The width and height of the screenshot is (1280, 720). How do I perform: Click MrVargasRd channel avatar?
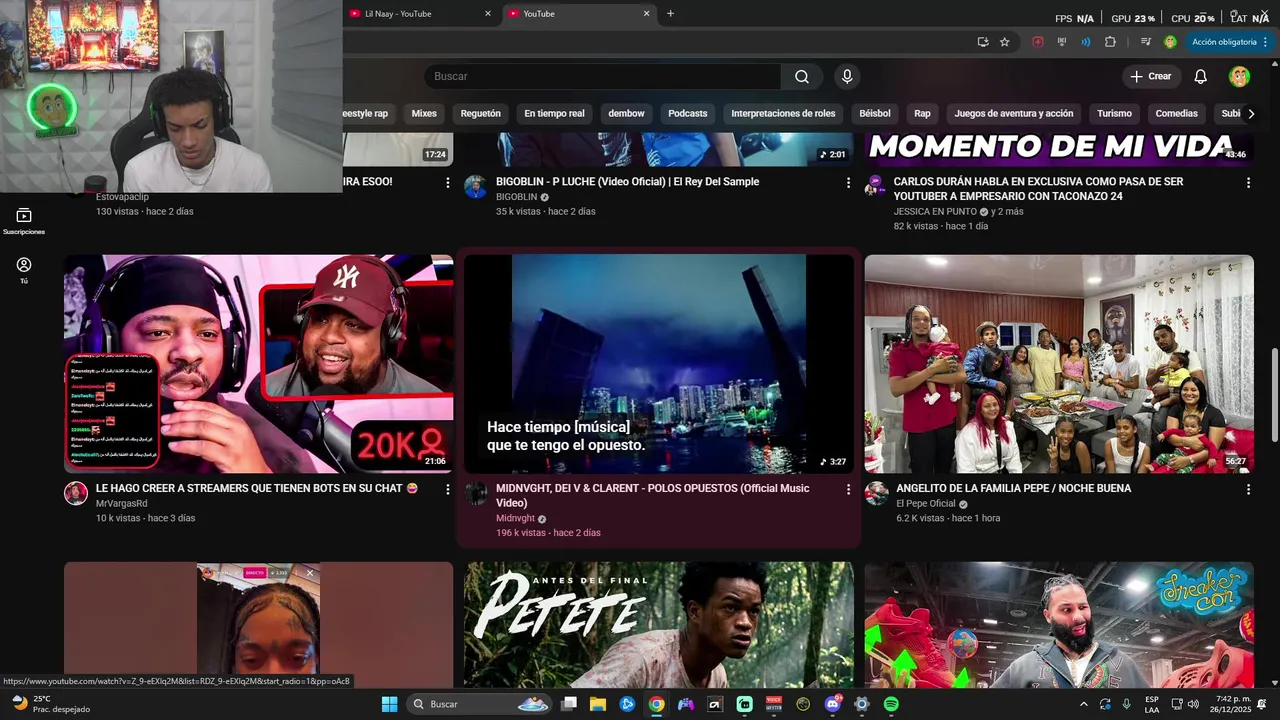(x=76, y=493)
